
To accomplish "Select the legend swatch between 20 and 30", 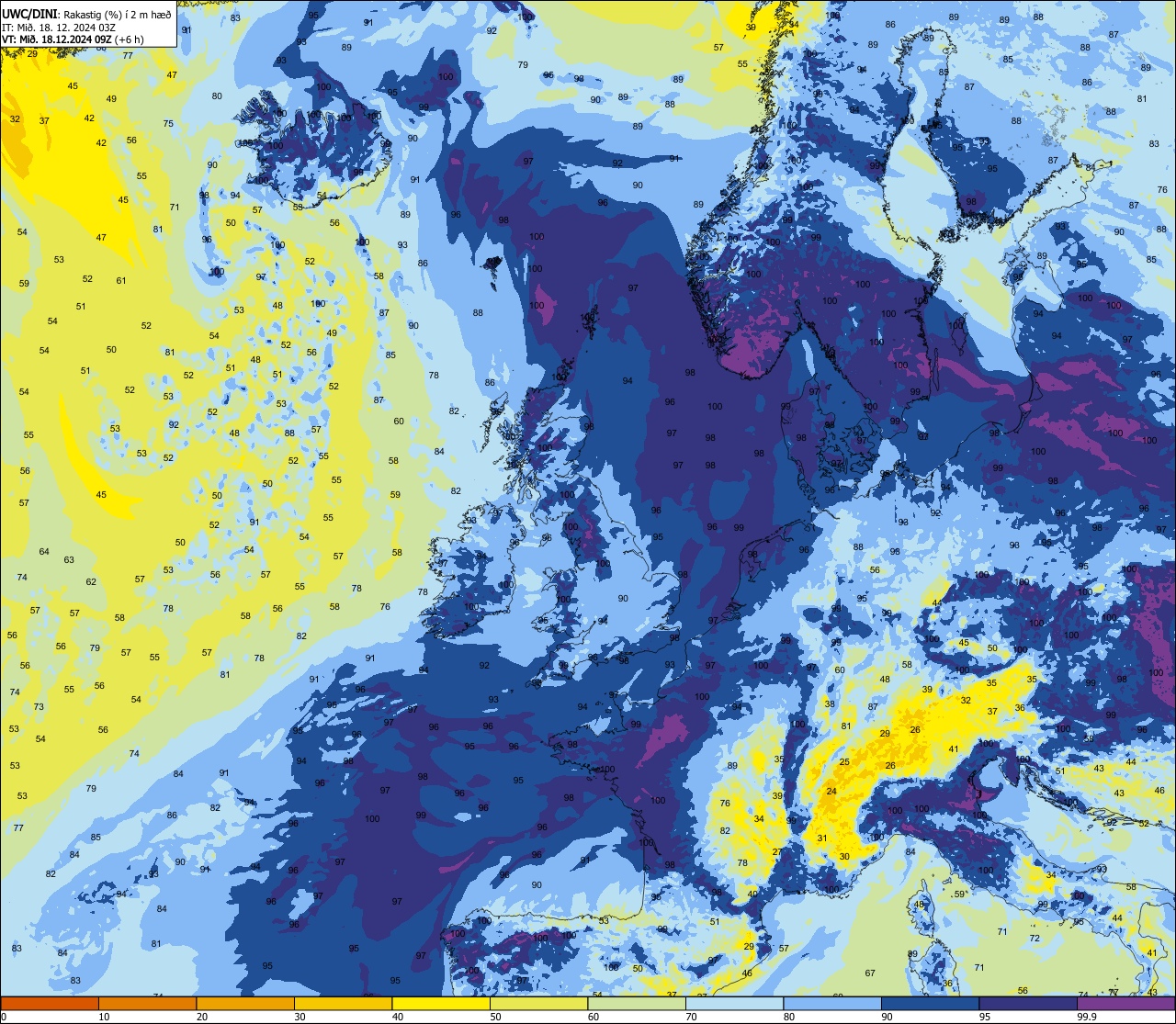I will tap(245, 1003).
